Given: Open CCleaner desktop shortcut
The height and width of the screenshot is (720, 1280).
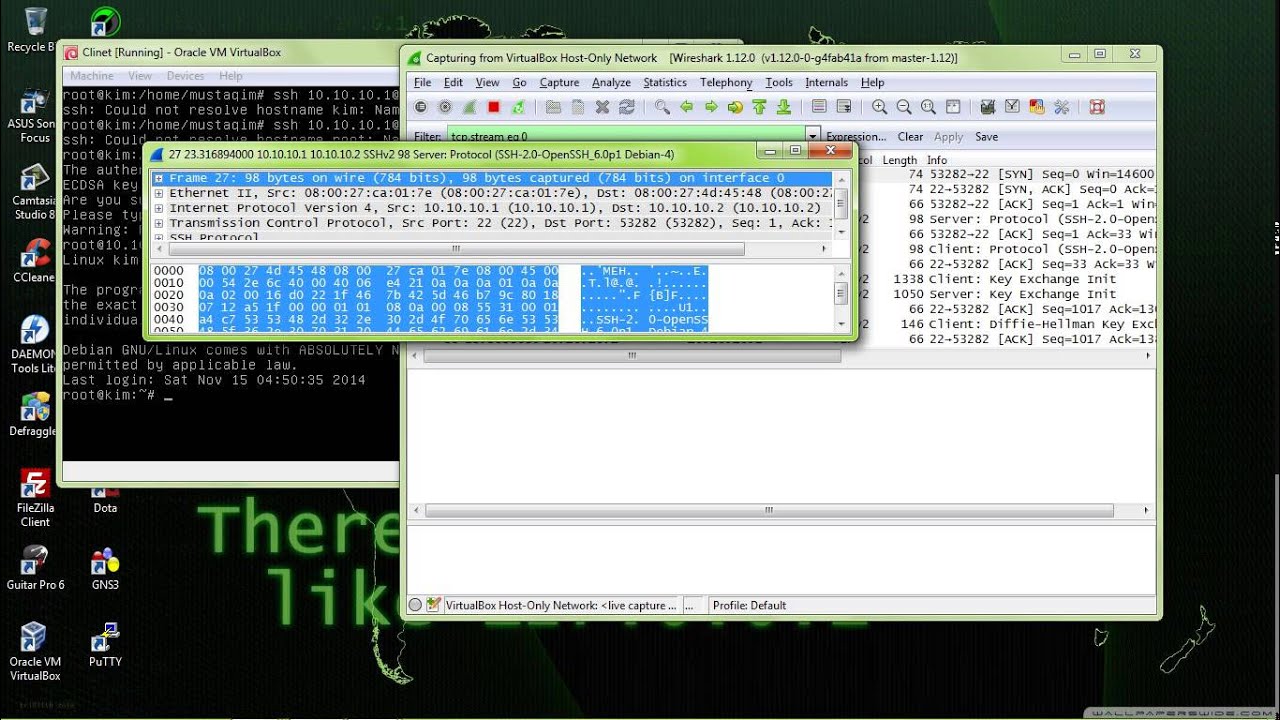Looking at the screenshot, I should (x=34, y=260).
